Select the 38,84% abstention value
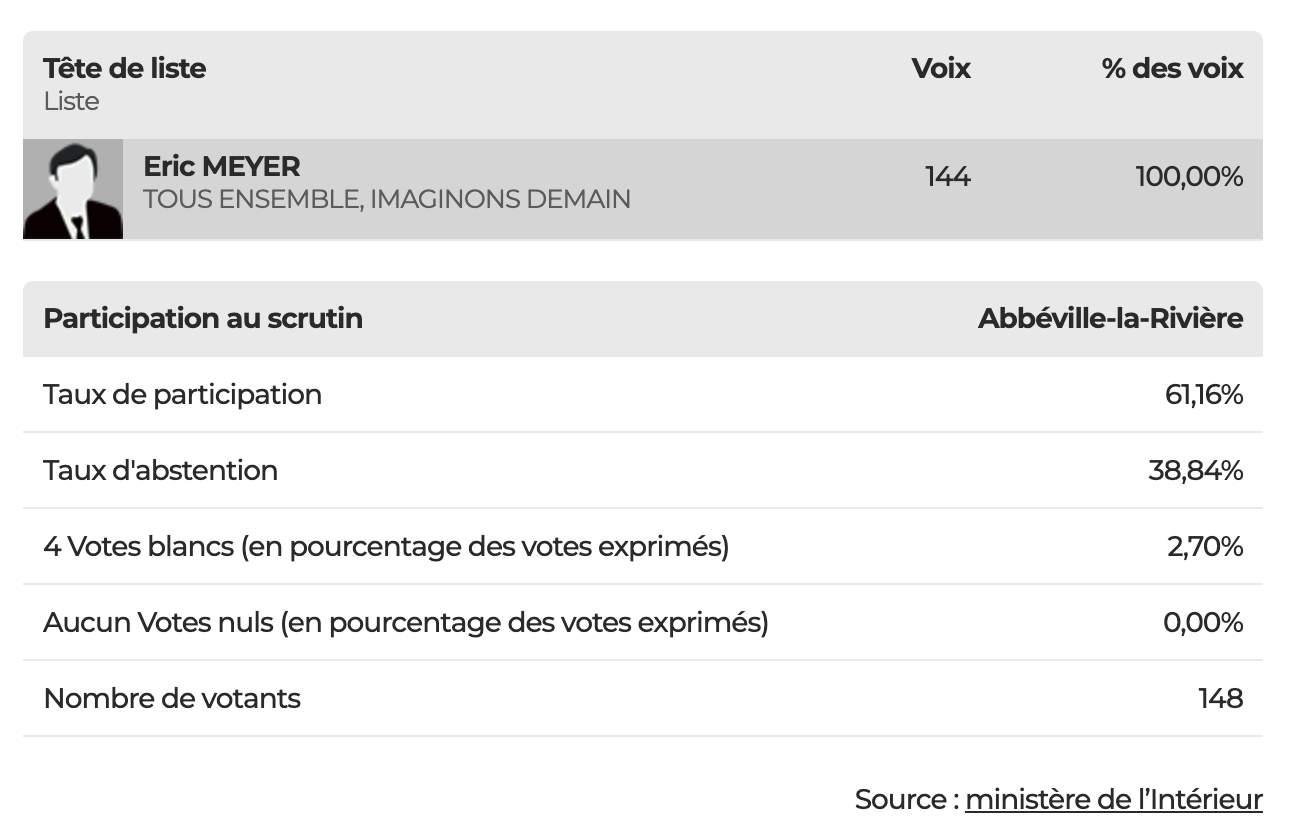 (x=1195, y=471)
